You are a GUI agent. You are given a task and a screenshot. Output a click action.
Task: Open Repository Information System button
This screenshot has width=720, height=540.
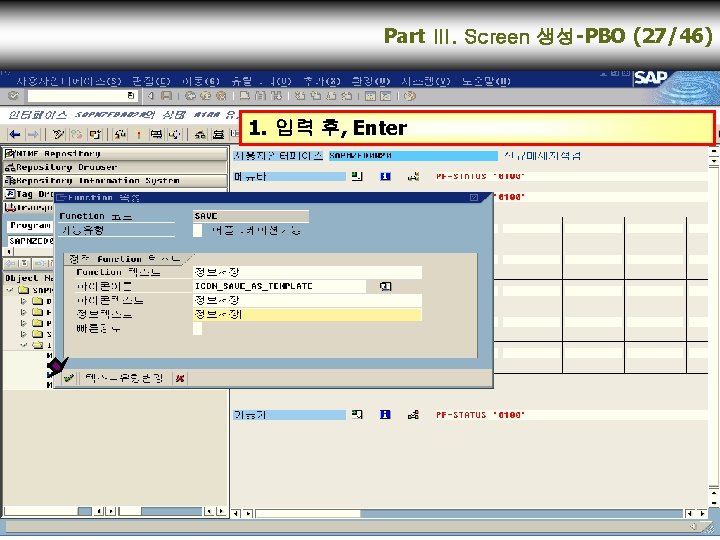115,180
